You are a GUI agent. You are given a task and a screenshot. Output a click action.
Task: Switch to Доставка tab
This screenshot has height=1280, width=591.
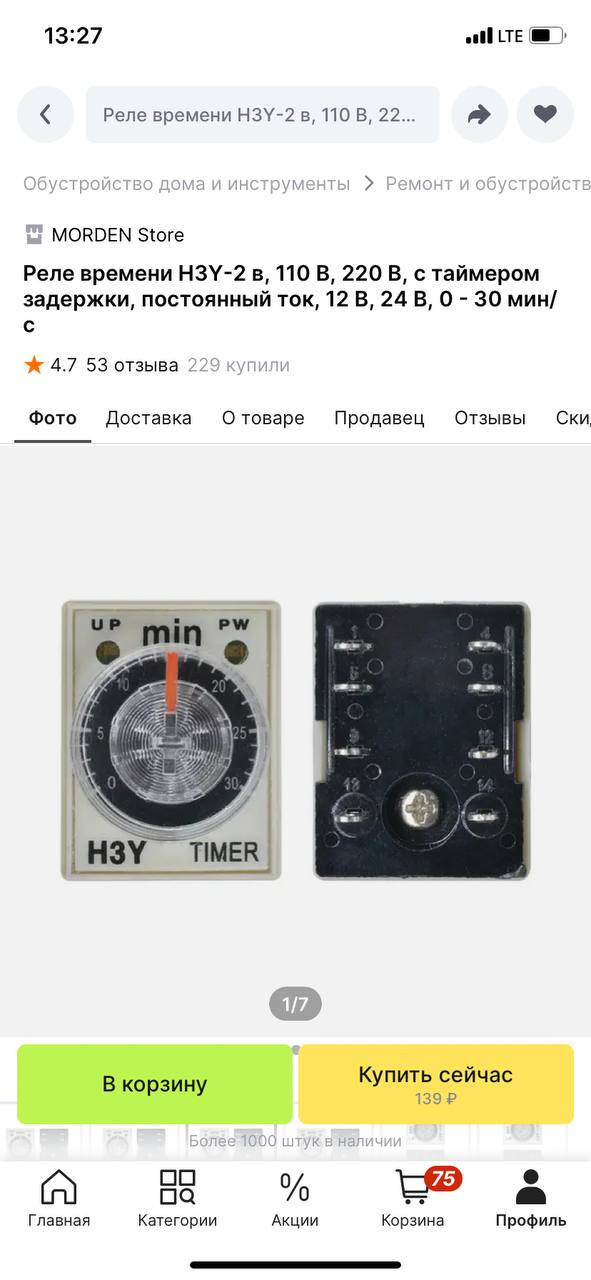click(x=149, y=418)
